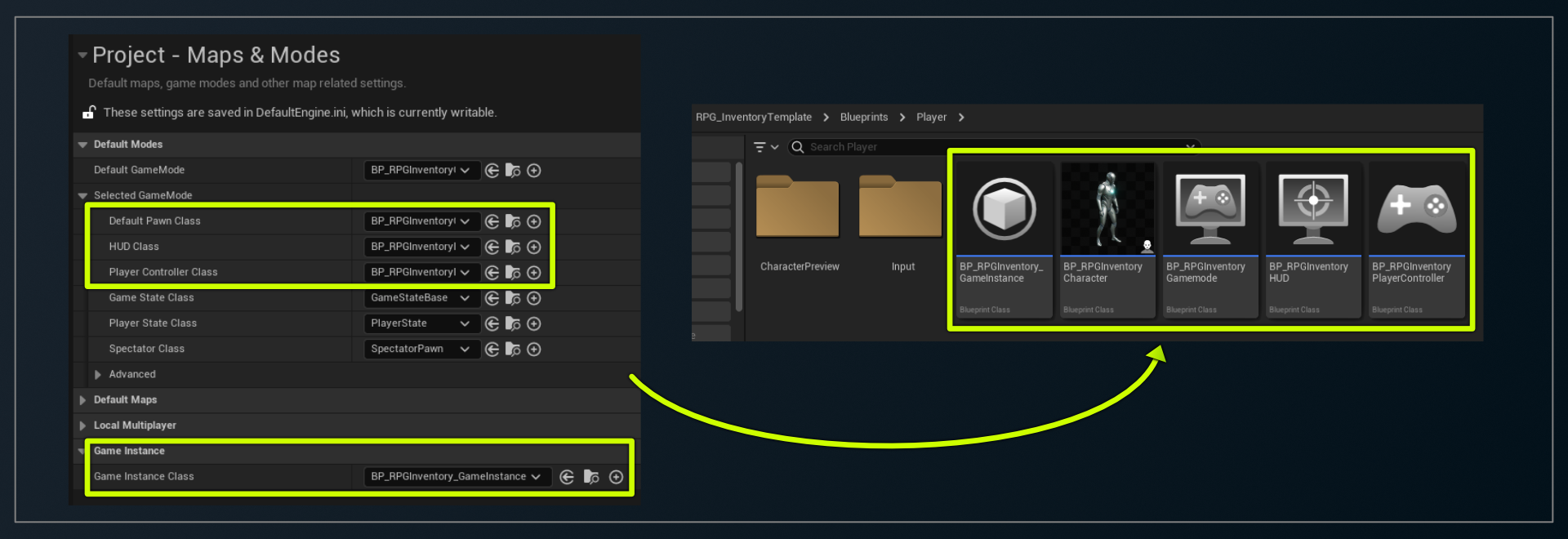Image resolution: width=1568 pixels, height=539 pixels.
Task: Open the Default GameMode dropdown
Action: (421, 171)
